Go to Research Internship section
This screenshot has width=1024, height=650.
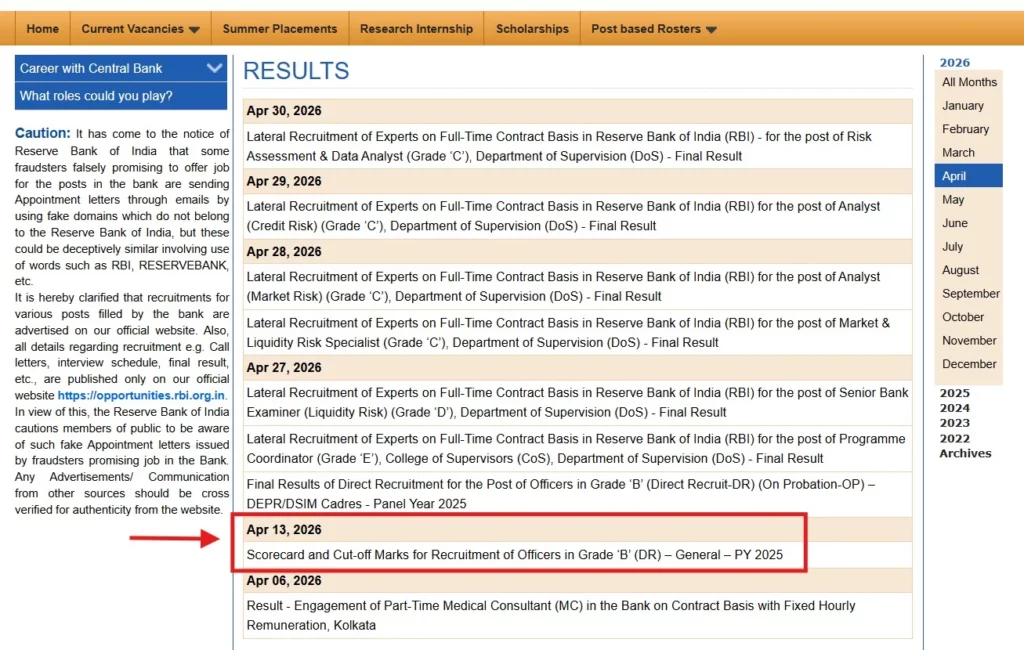(416, 29)
